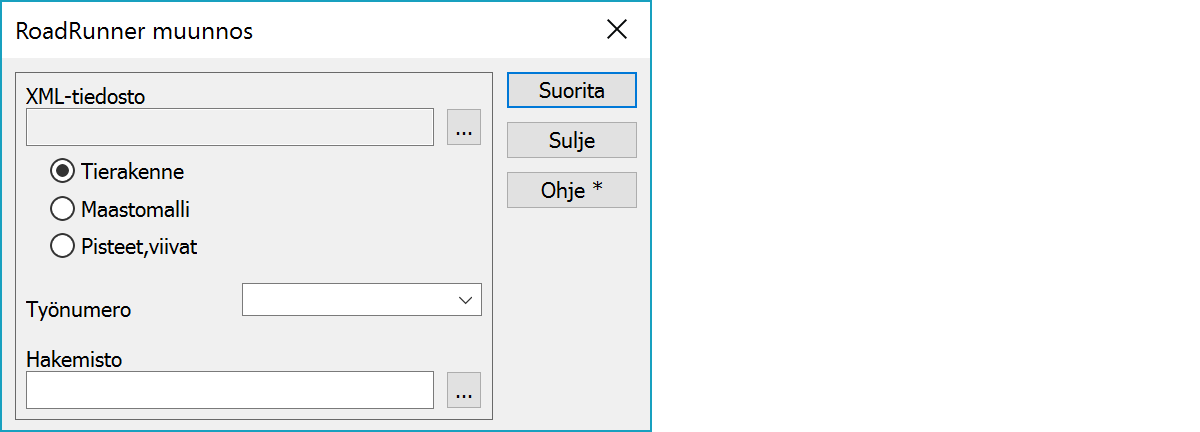The height and width of the screenshot is (432, 1200).
Task: Click the Hakemisto label text
Action: click(x=74, y=360)
